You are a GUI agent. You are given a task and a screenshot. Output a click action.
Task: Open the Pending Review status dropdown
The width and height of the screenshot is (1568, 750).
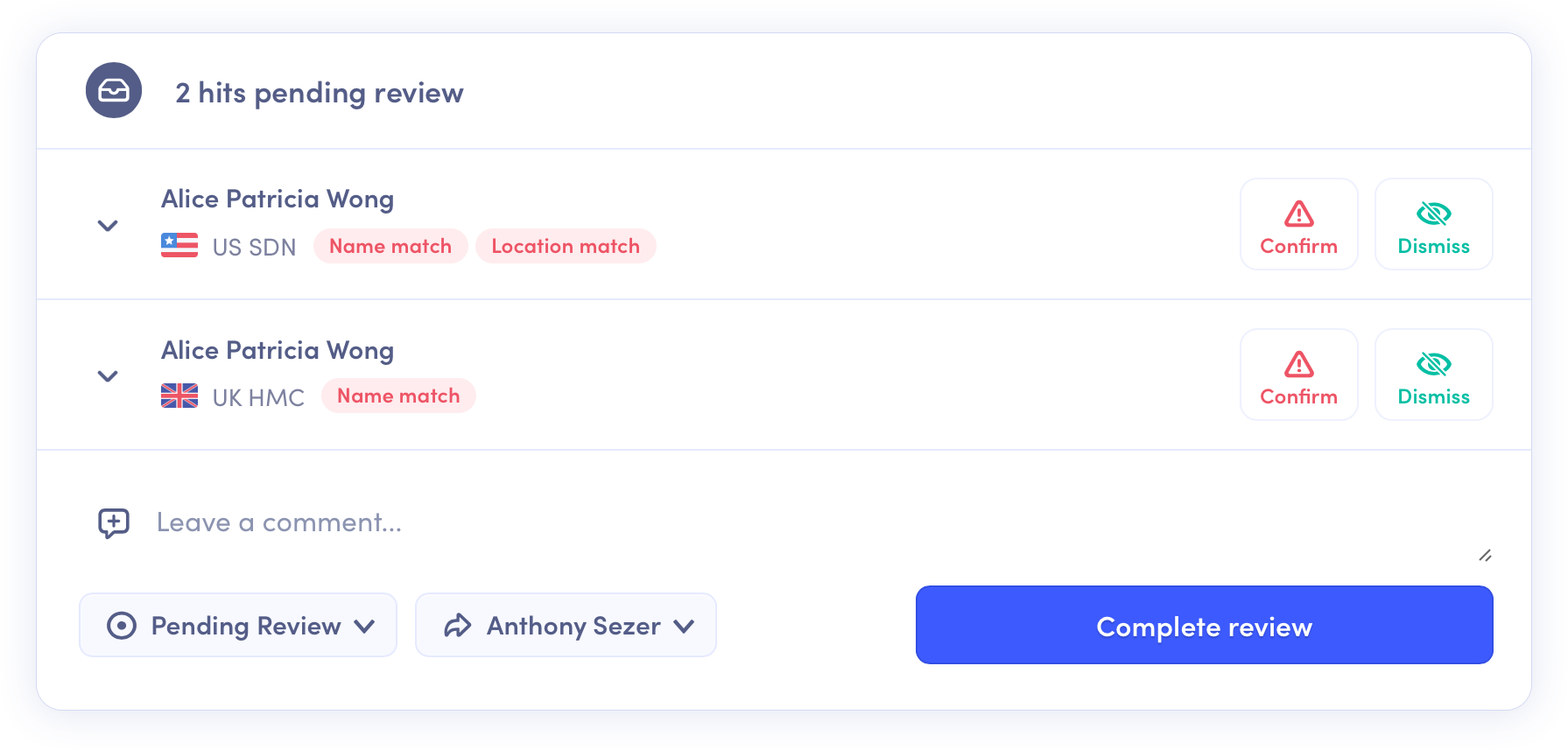coord(238,625)
